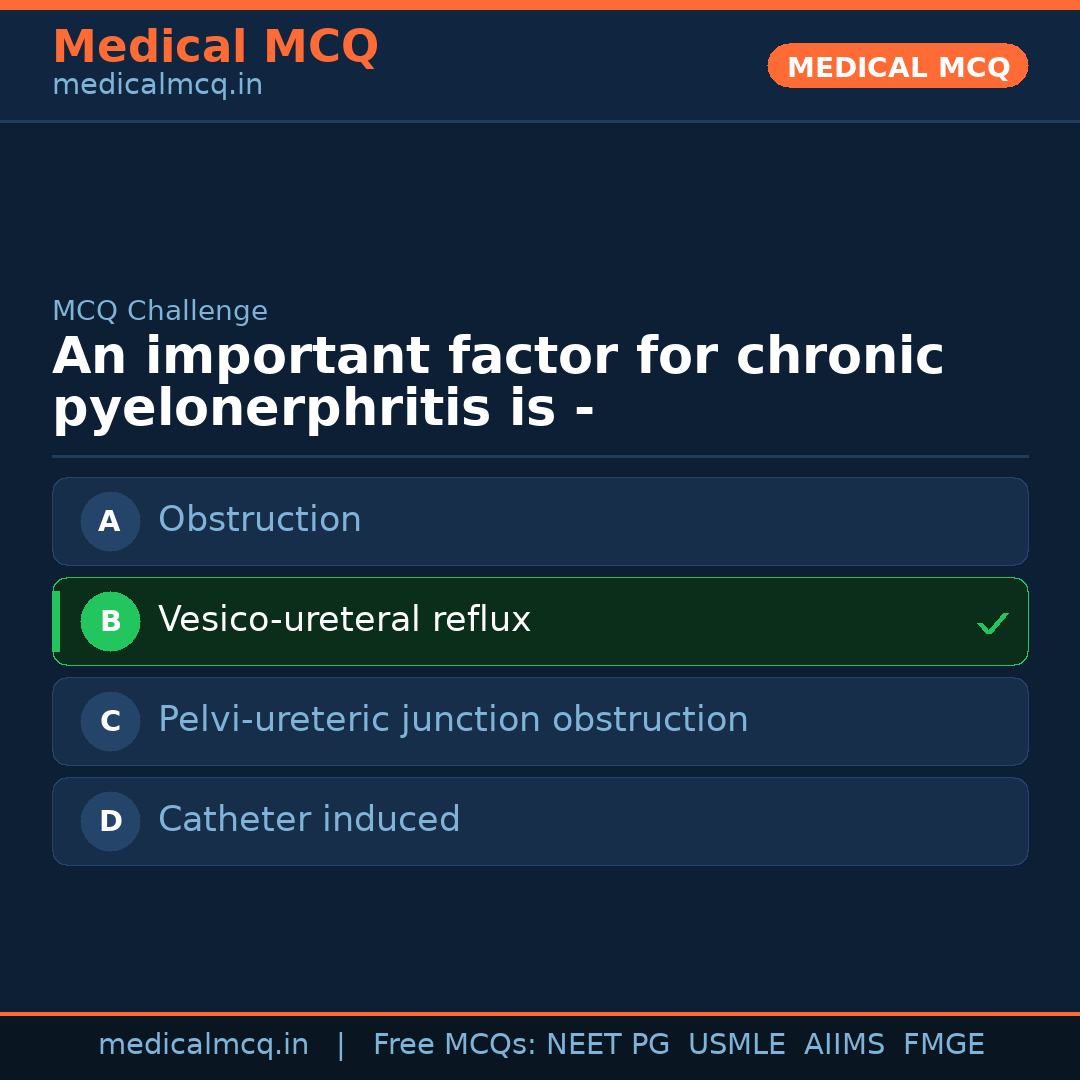The image size is (1080, 1080).
Task: Click the Medical MCQ logo
Action: [x=215, y=46]
